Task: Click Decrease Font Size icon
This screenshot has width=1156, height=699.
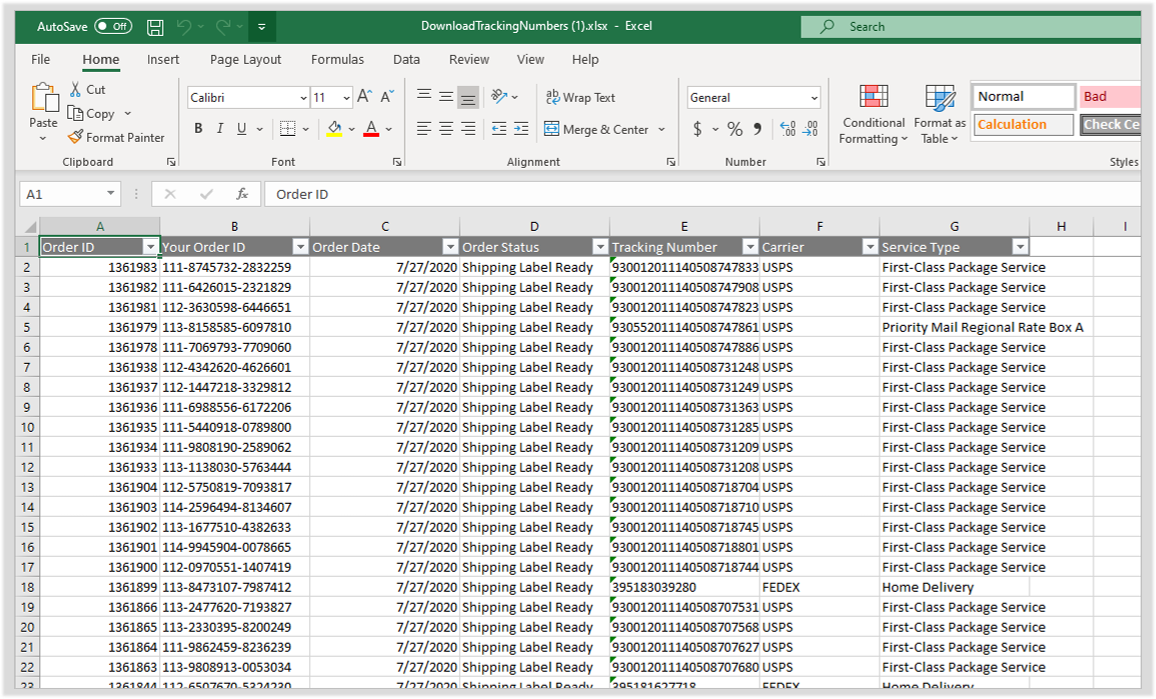Action: pos(388,97)
